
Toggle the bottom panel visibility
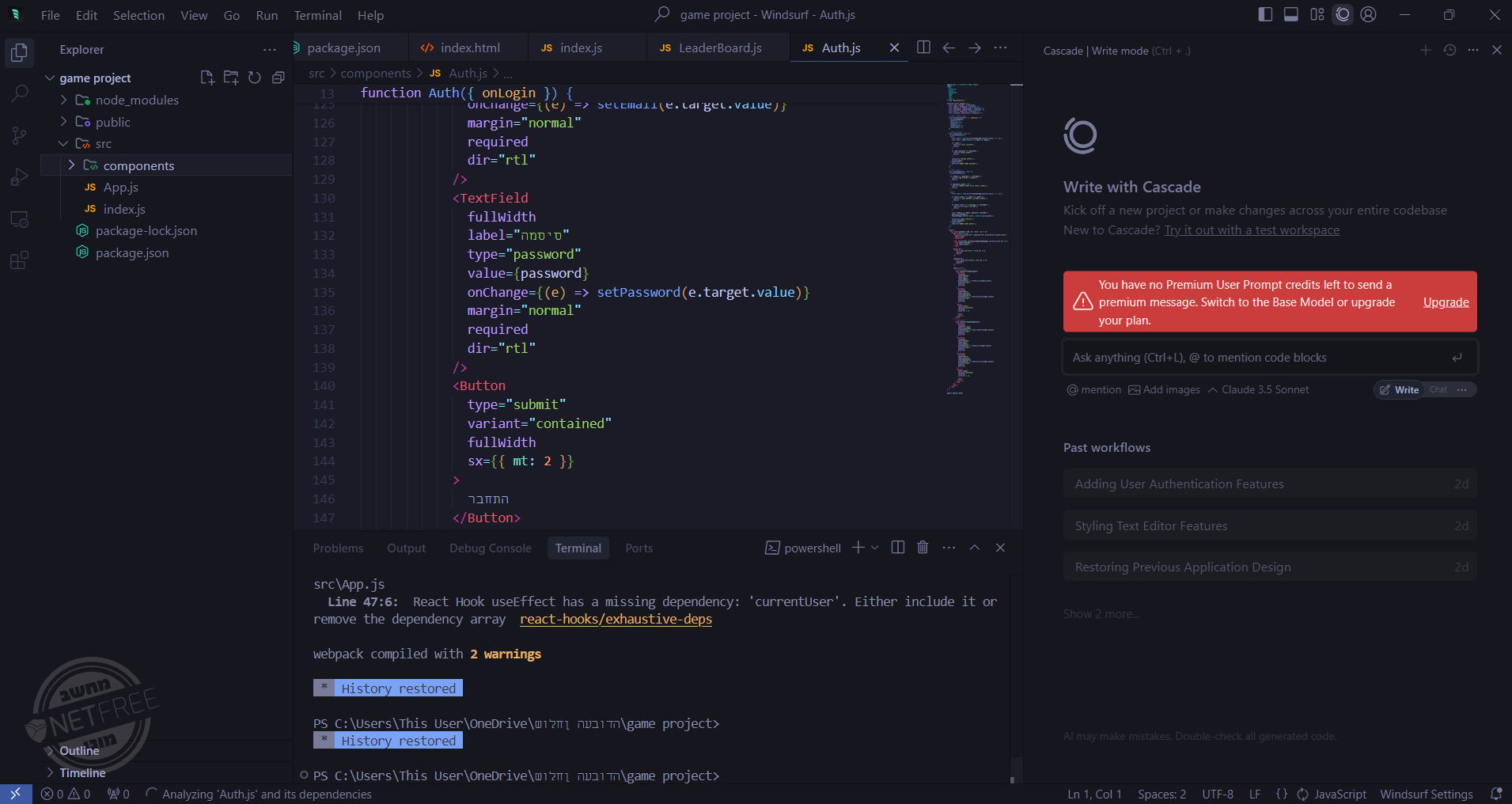point(1290,14)
